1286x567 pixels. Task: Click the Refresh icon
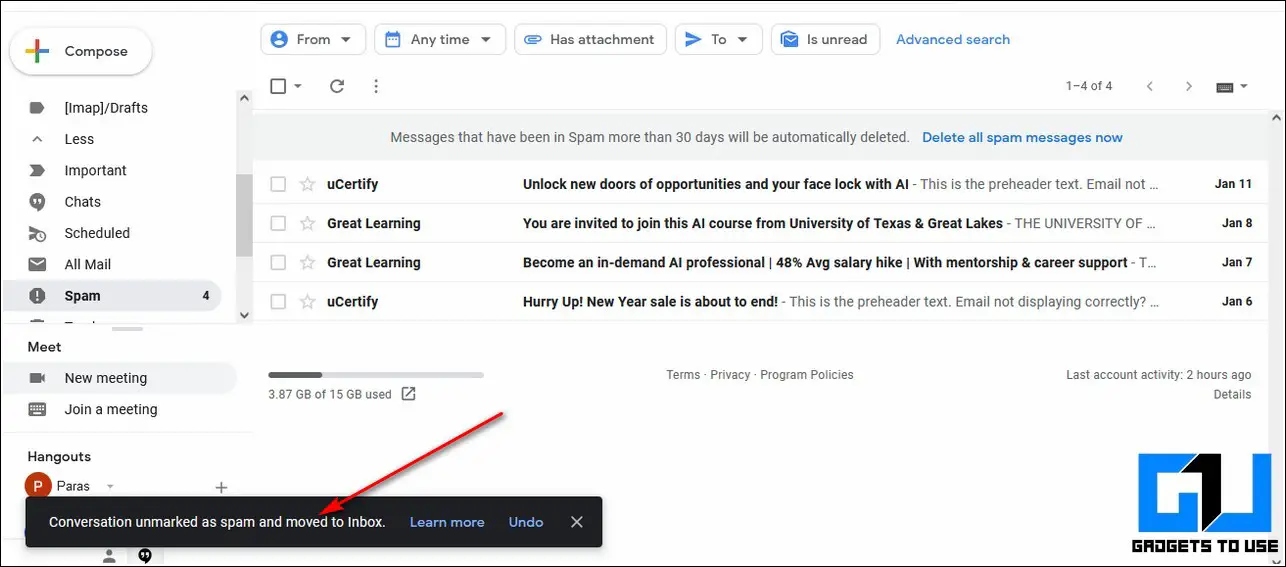[x=337, y=87]
